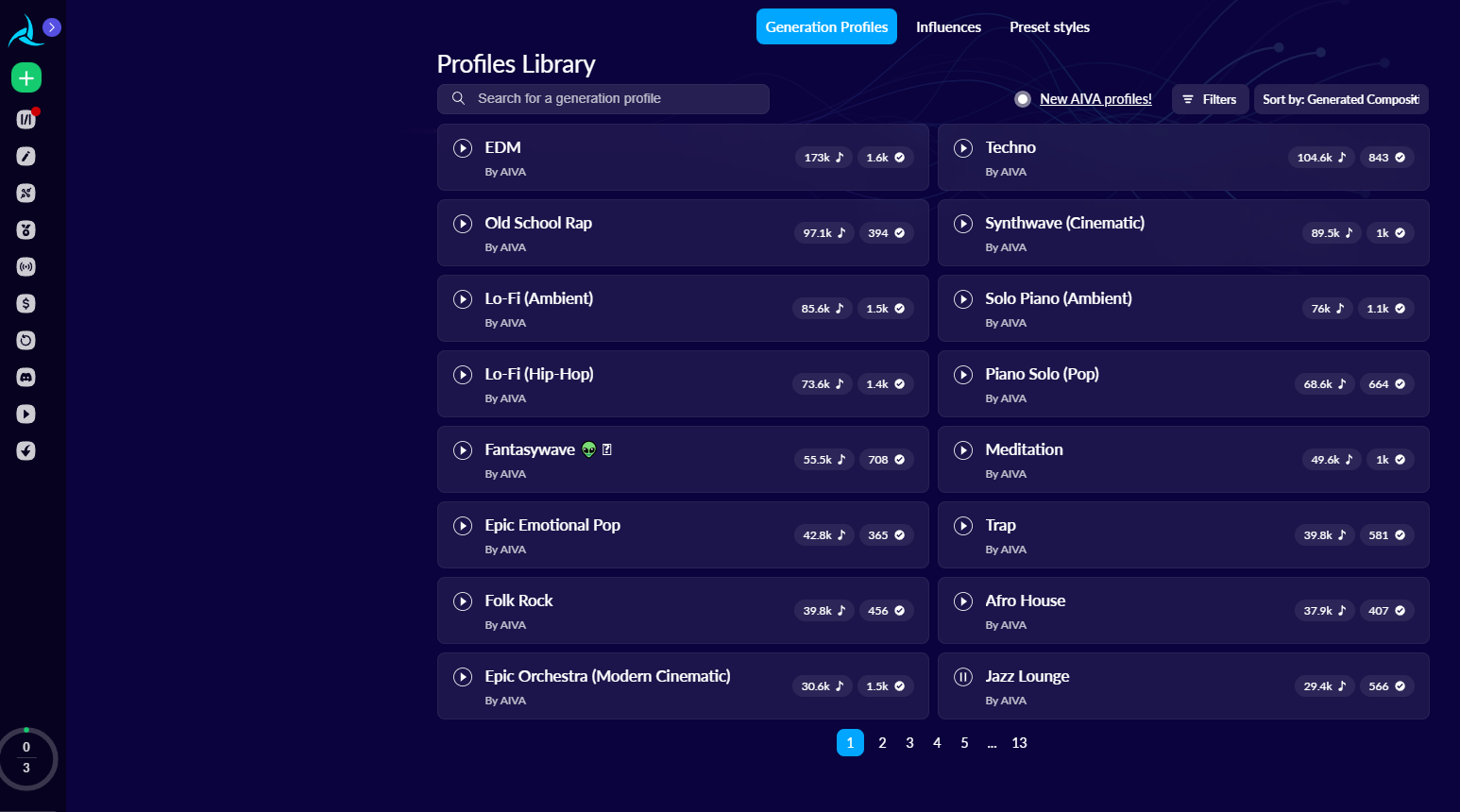Viewport: 1460px width, 812px height.
Task: Play the Afro House preview
Action: (963, 601)
